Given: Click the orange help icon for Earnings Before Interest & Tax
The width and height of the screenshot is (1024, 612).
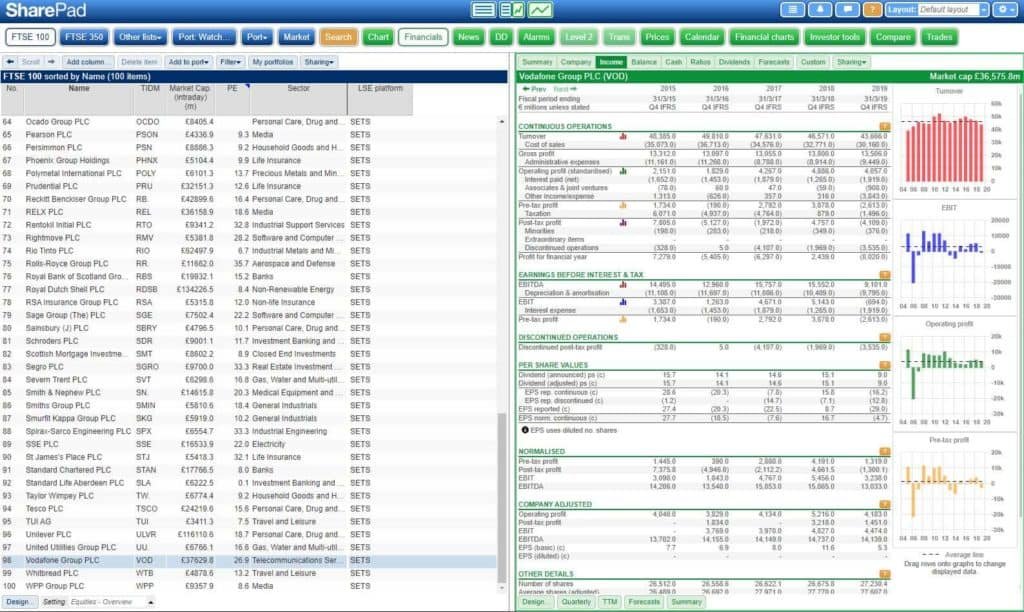Looking at the screenshot, I should pyautogui.click(x=885, y=275).
